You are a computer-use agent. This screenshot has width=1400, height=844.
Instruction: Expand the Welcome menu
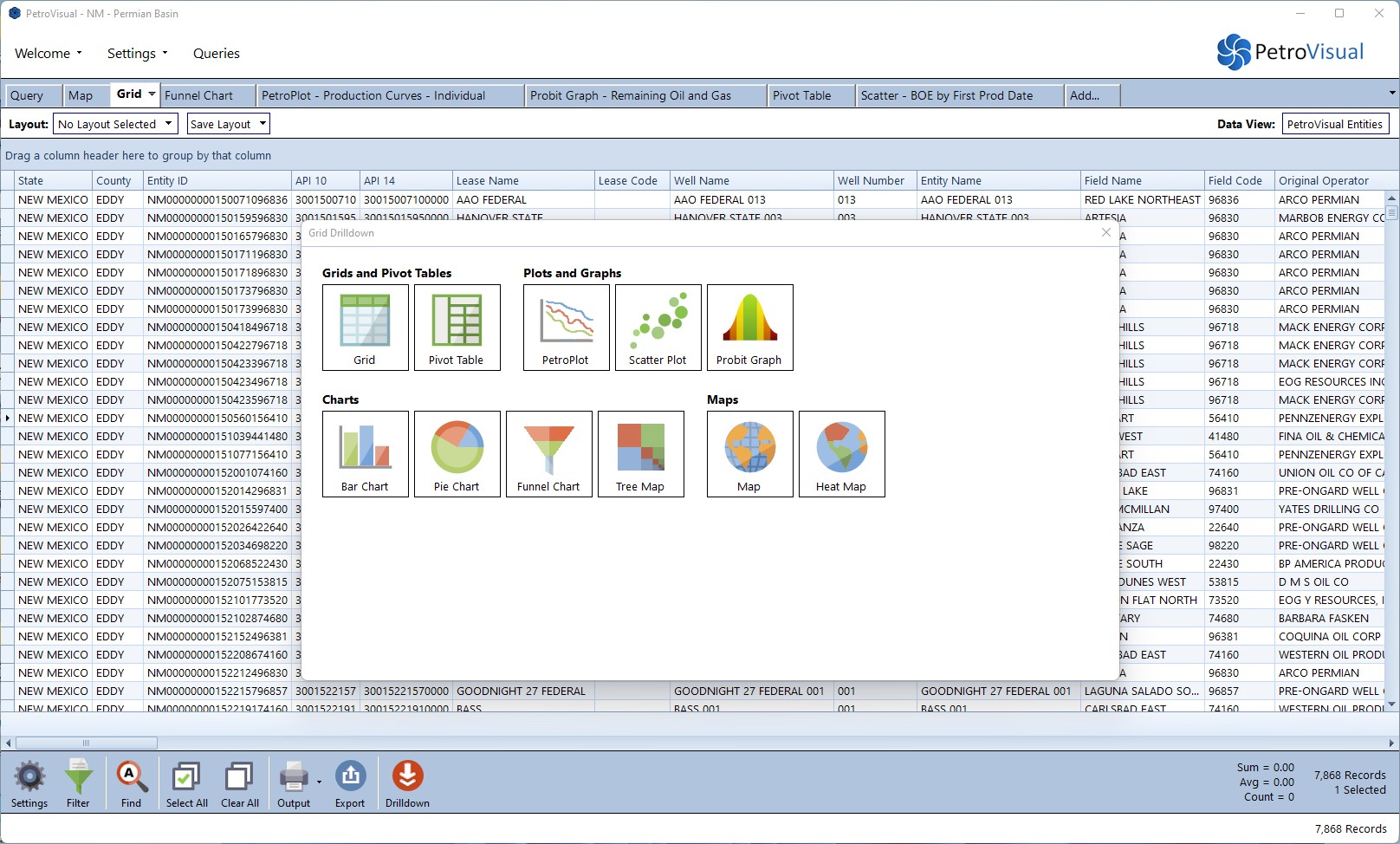48,54
